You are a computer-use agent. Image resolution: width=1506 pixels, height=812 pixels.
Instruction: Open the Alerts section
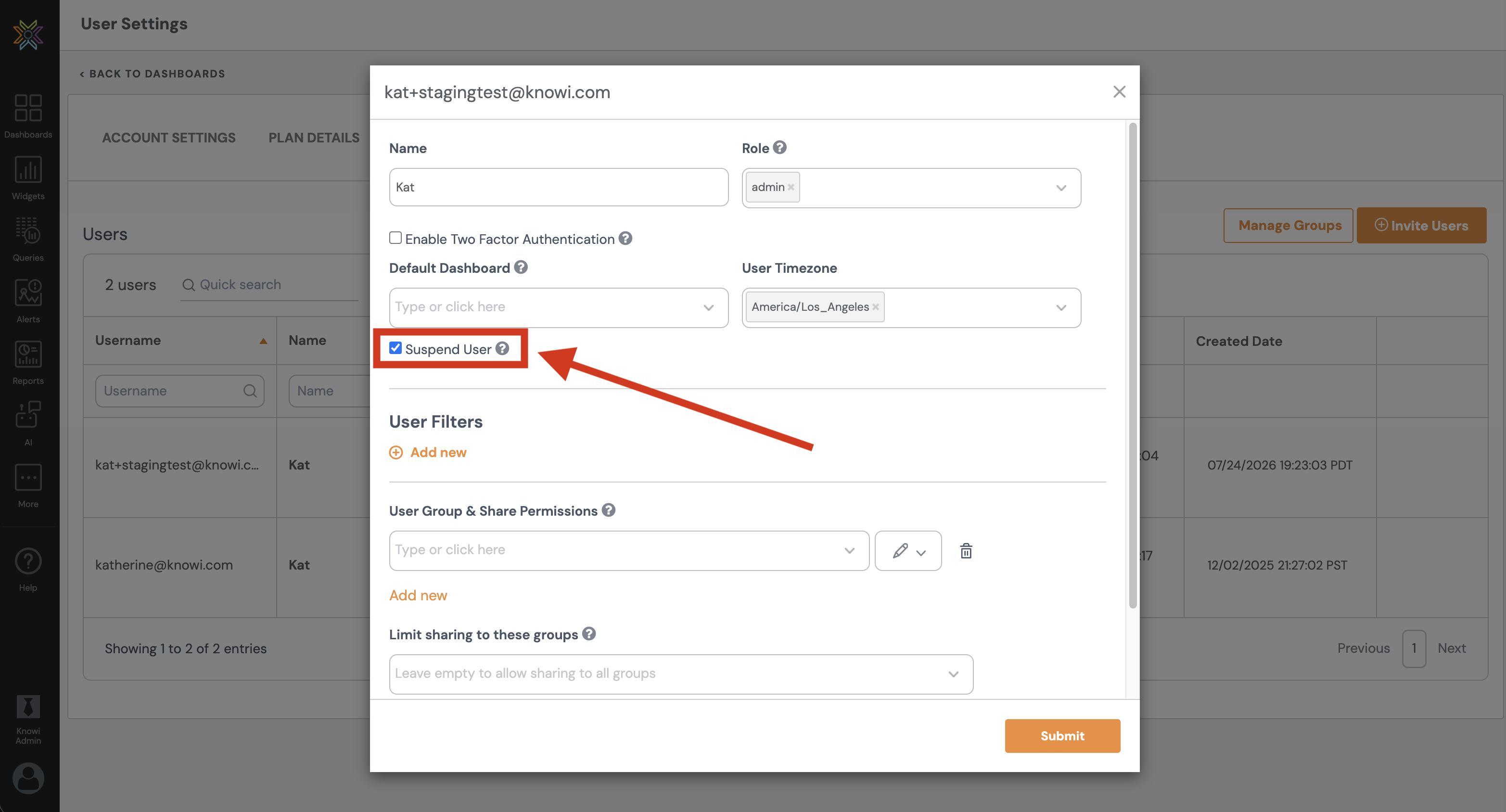click(28, 301)
